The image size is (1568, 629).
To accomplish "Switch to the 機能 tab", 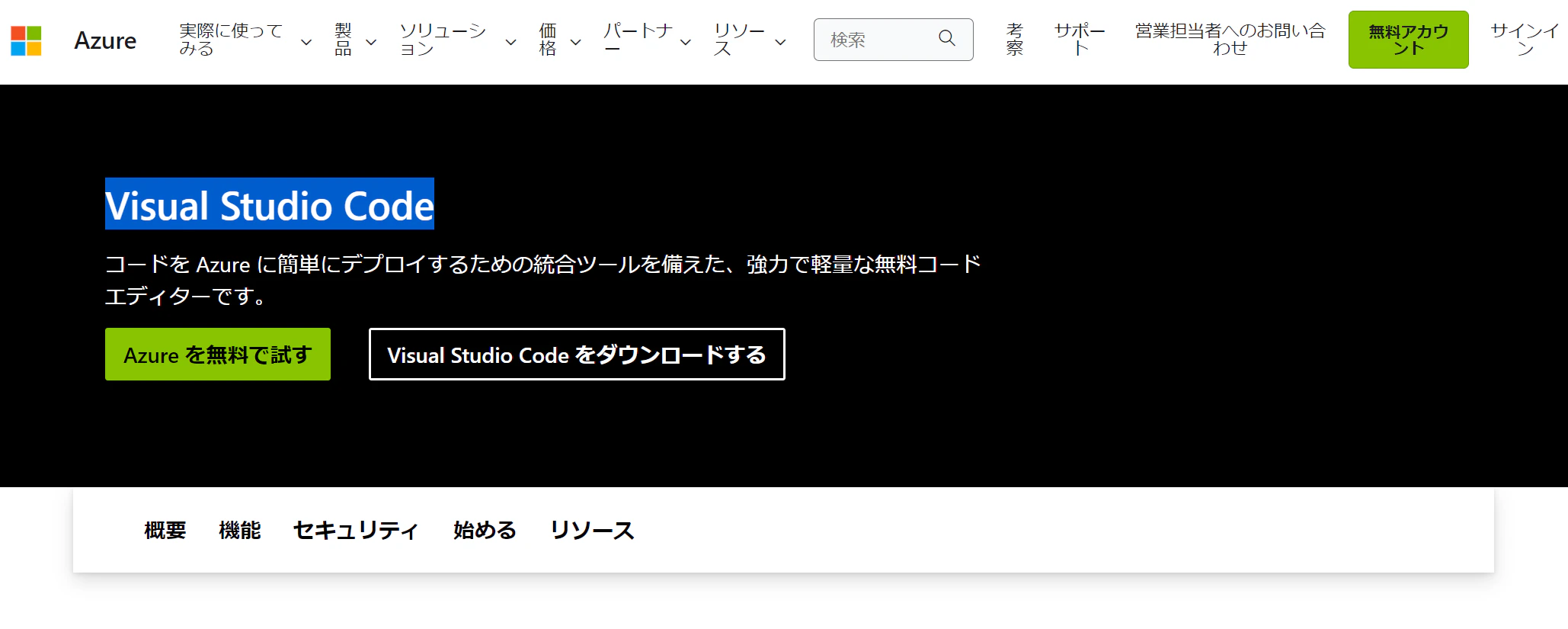I will [x=240, y=531].
